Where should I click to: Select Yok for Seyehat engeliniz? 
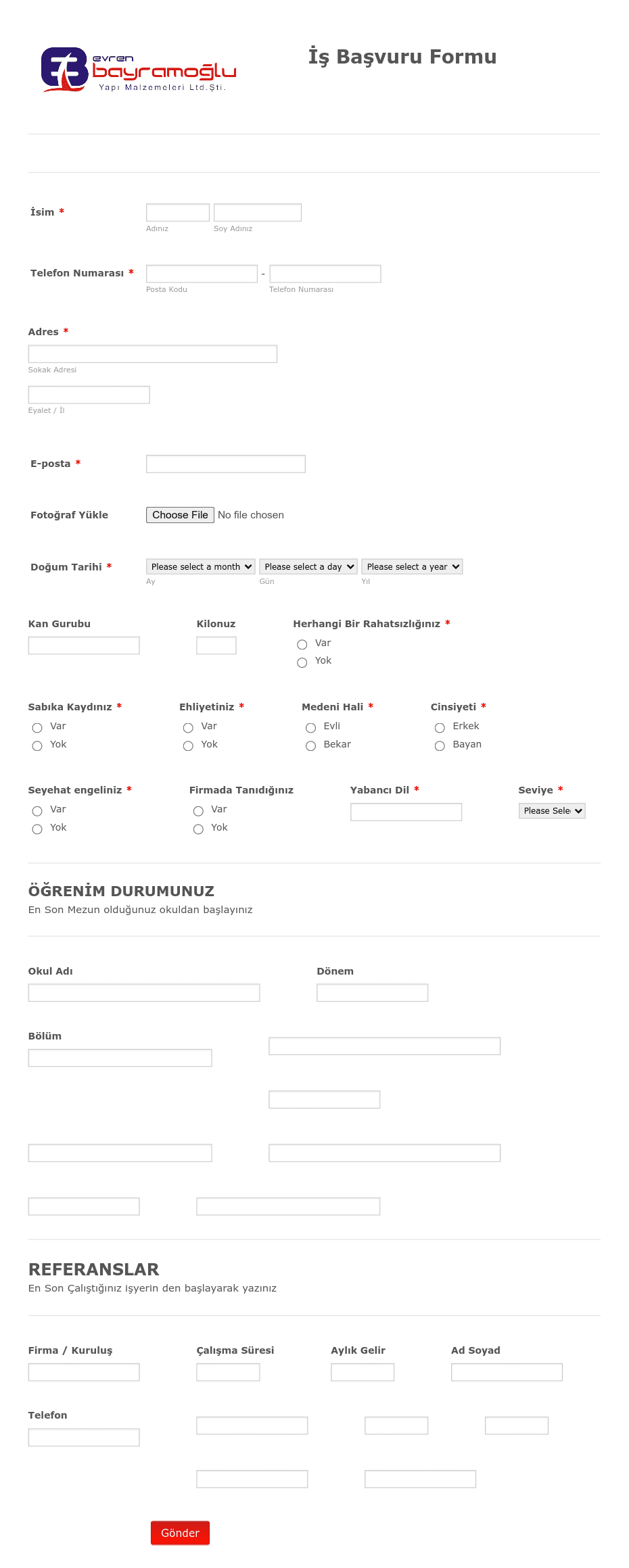coord(37,829)
